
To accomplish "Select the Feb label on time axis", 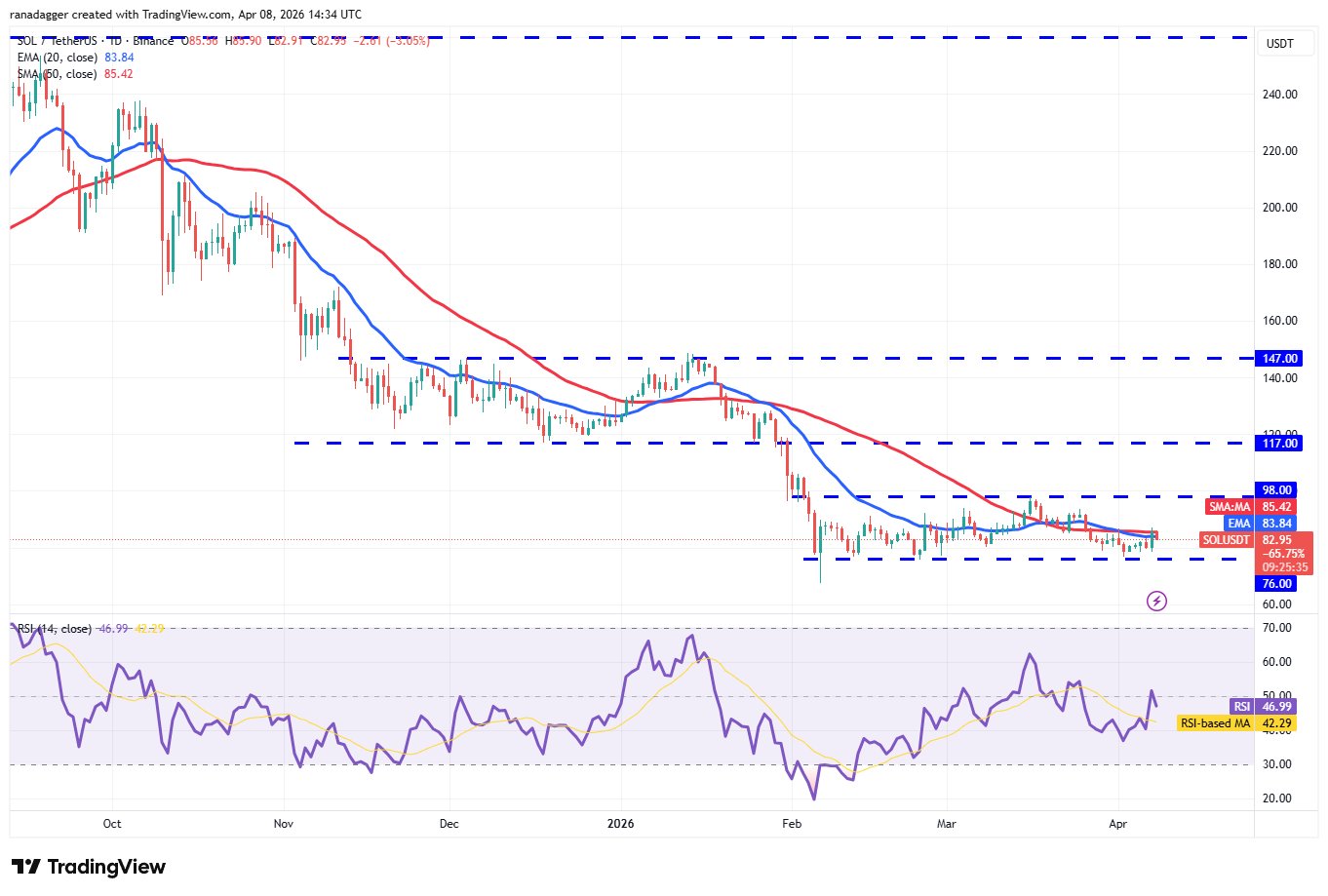I will [x=792, y=824].
